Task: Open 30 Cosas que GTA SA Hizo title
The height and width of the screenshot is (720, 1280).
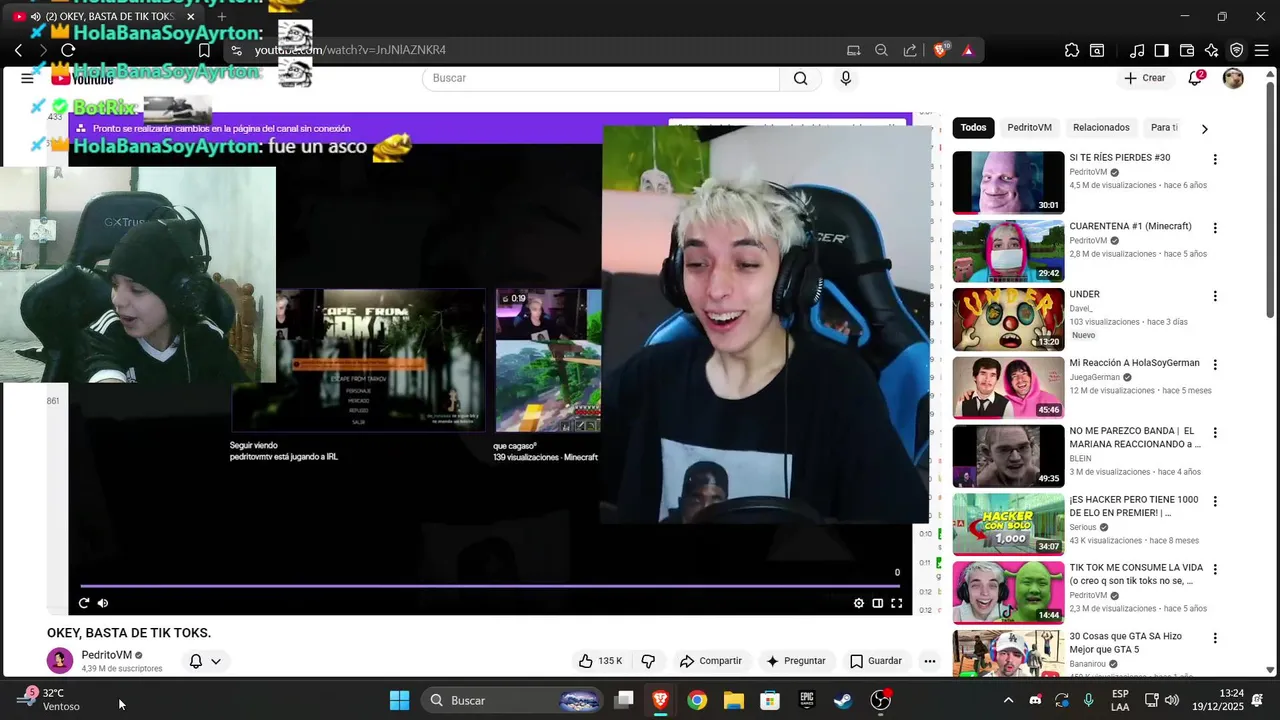Action: [1127, 642]
